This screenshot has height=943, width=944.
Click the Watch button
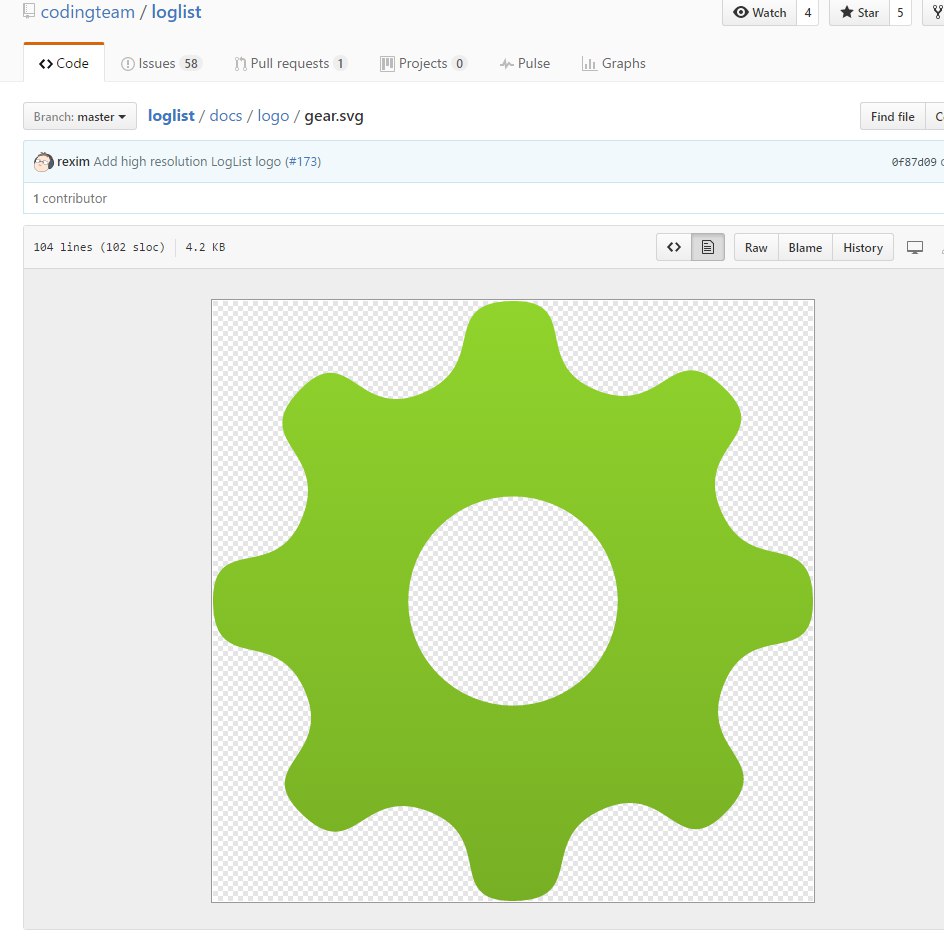[x=759, y=13]
